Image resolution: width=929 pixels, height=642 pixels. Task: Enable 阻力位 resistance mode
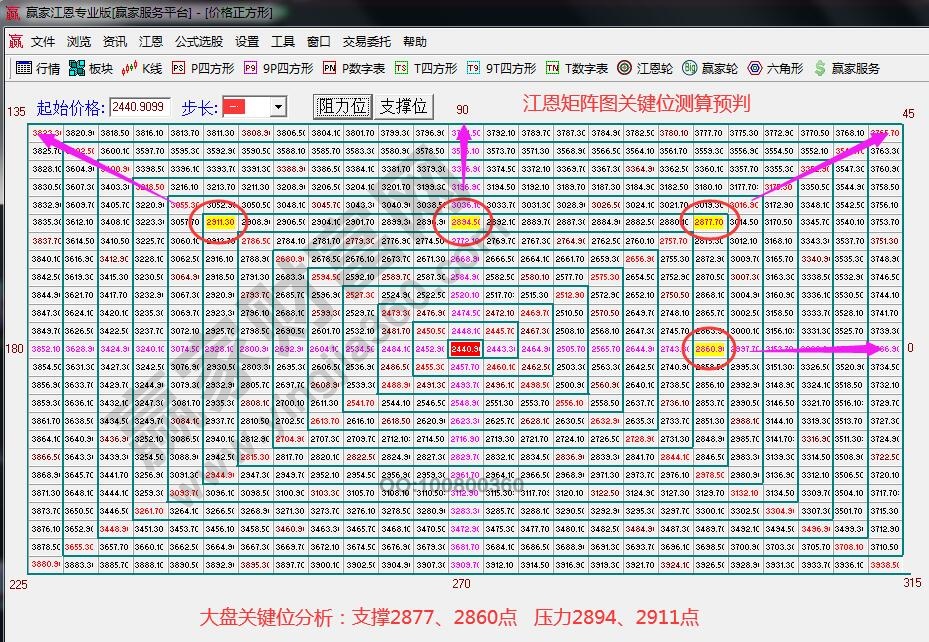tap(343, 105)
